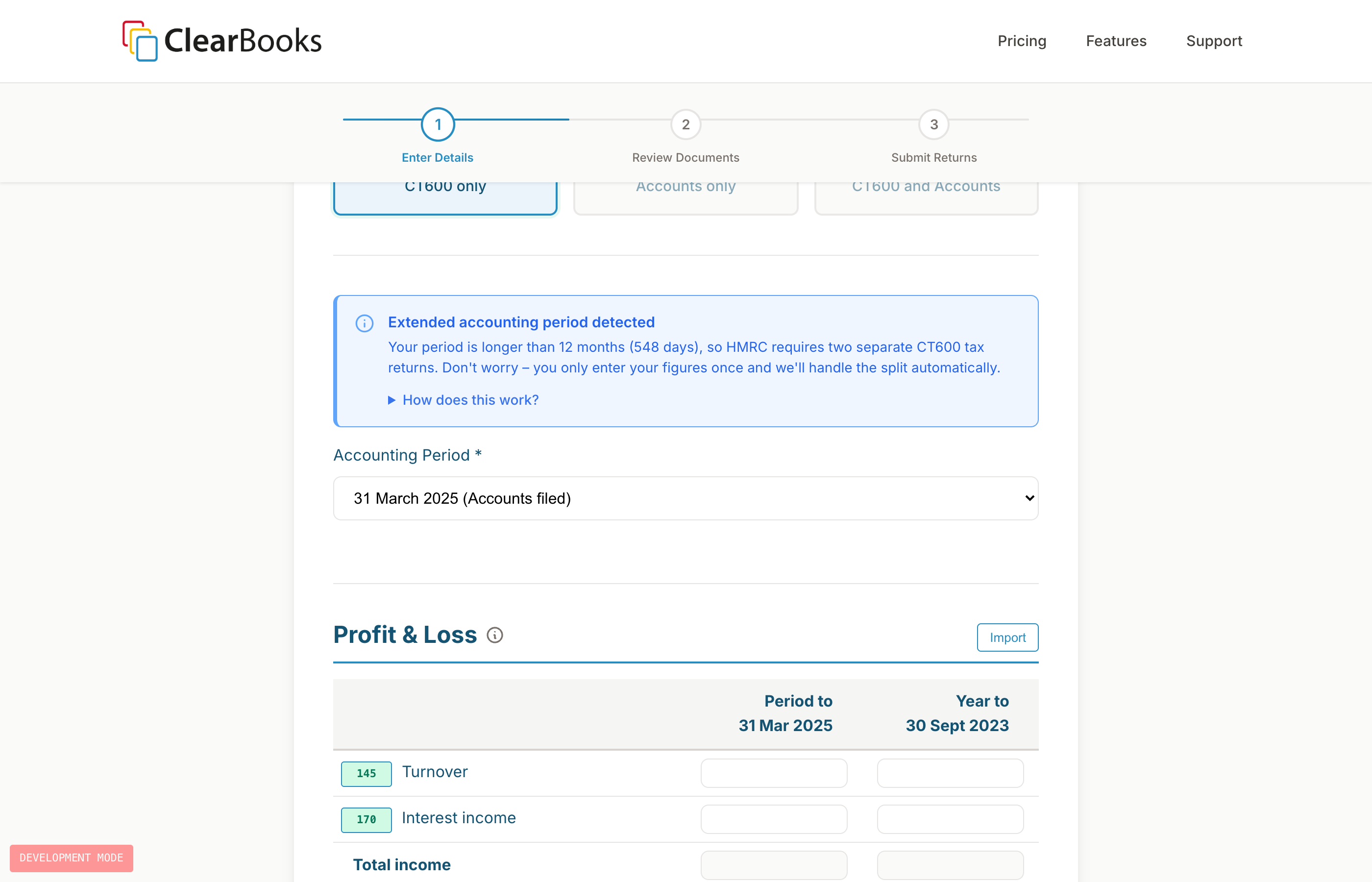Click Turnover field for period to 31 Mar 2025
Image resolution: width=1372 pixels, height=882 pixels.
(774, 773)
